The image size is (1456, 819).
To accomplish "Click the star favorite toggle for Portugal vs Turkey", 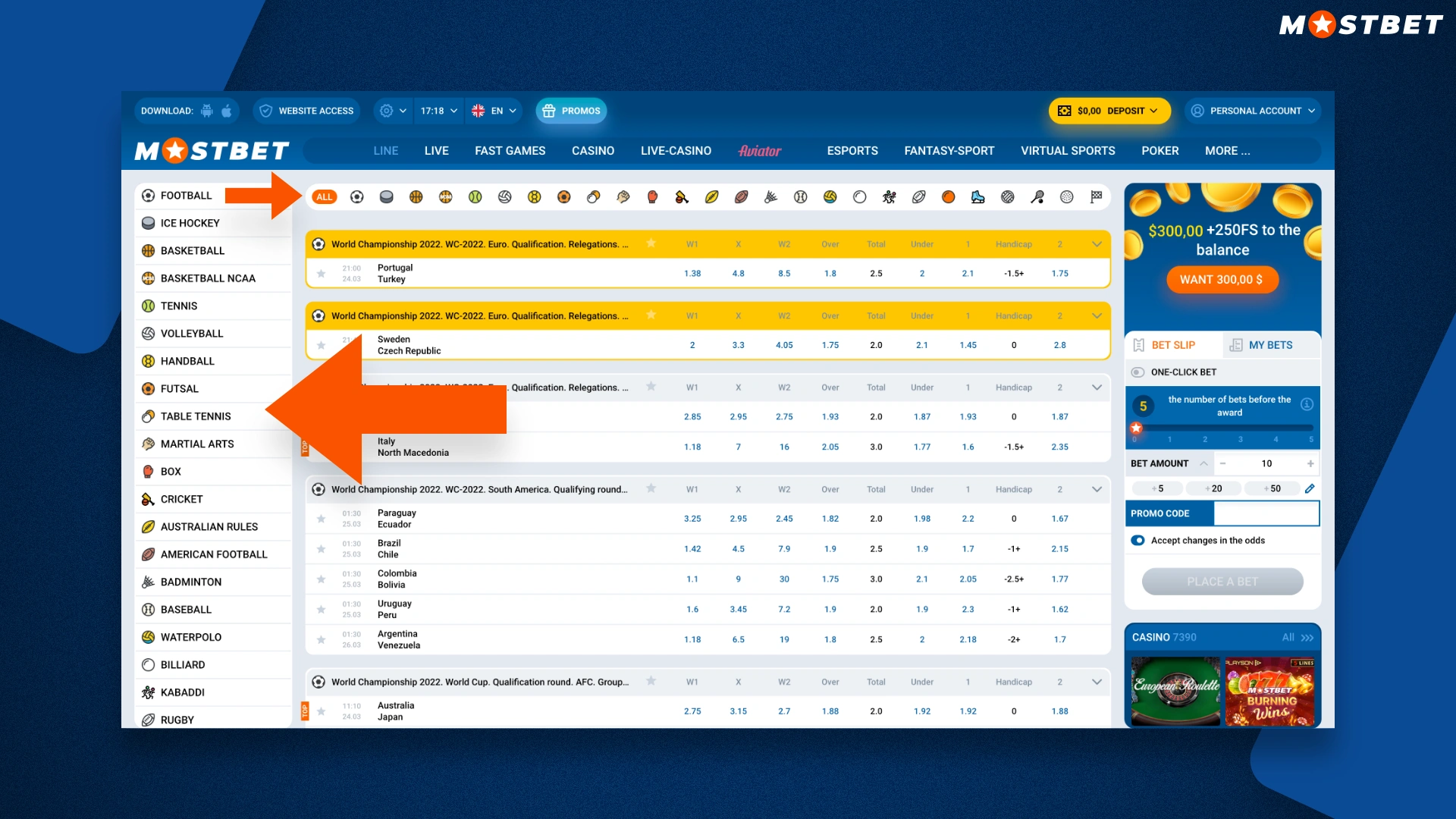I will click(x=320, y=273).
